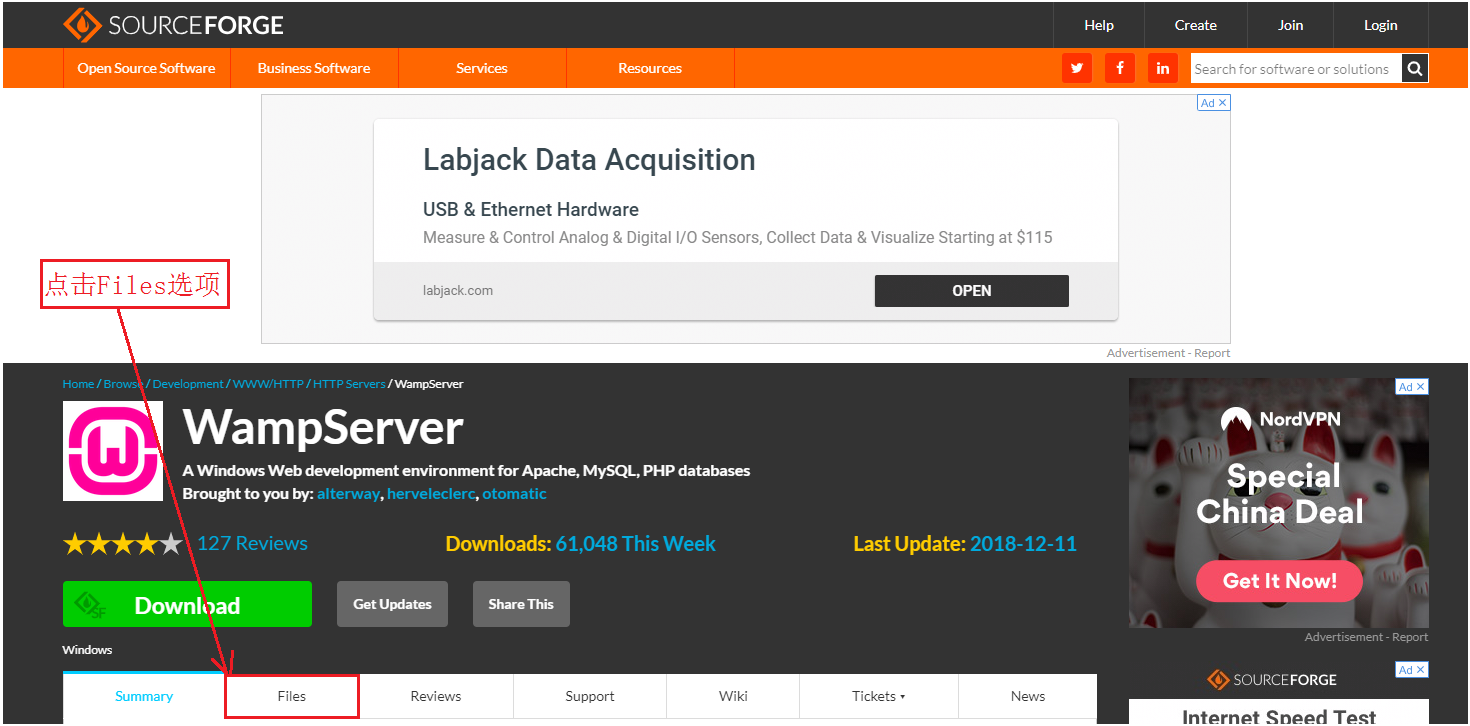Screen dimensions: 1470x726
Task: Go to Home breadcrumb link
Action: pyautogui.click(x=78, y=384)
